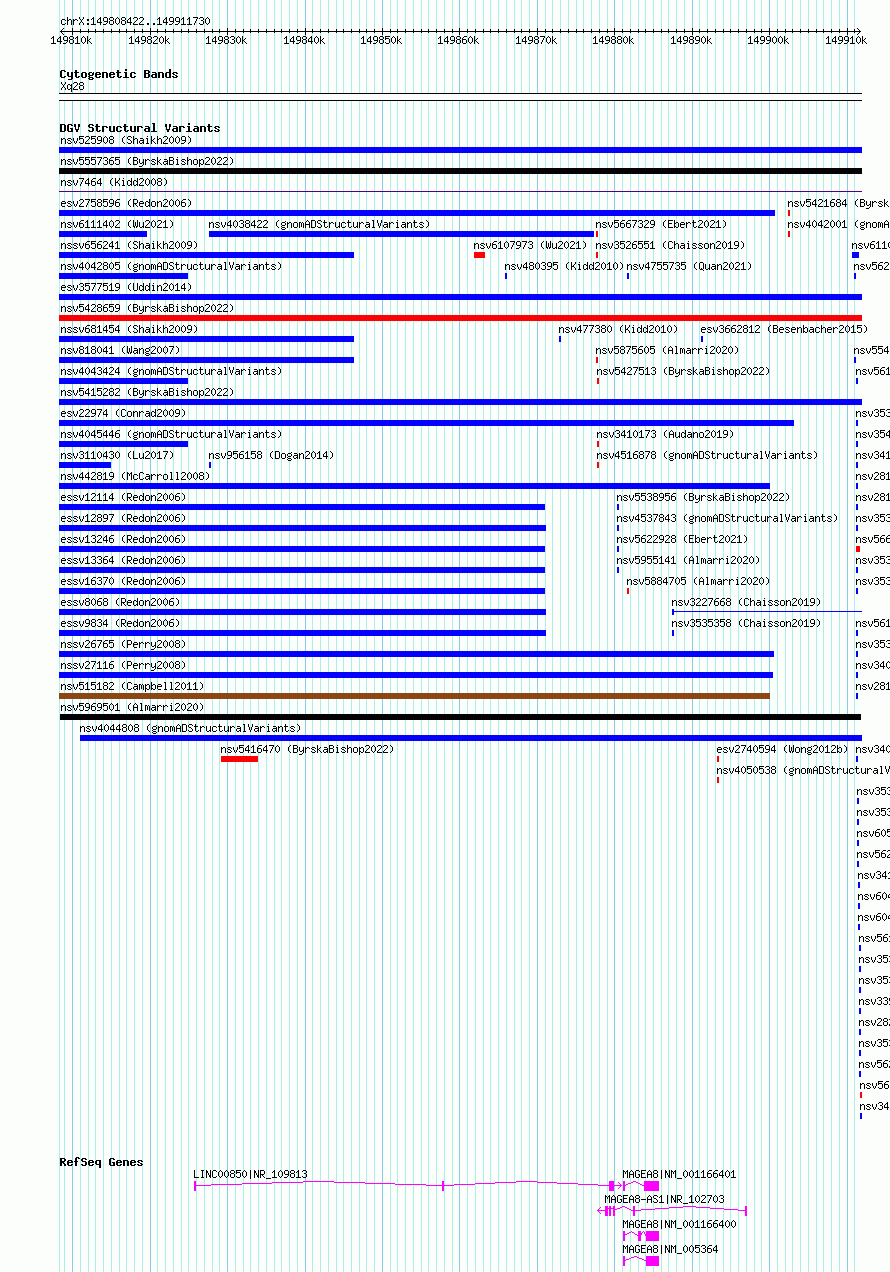Select the 149810k ruler position label
Image resolution: width=890 pixels, height=1272 pixels.
[71, 40]
